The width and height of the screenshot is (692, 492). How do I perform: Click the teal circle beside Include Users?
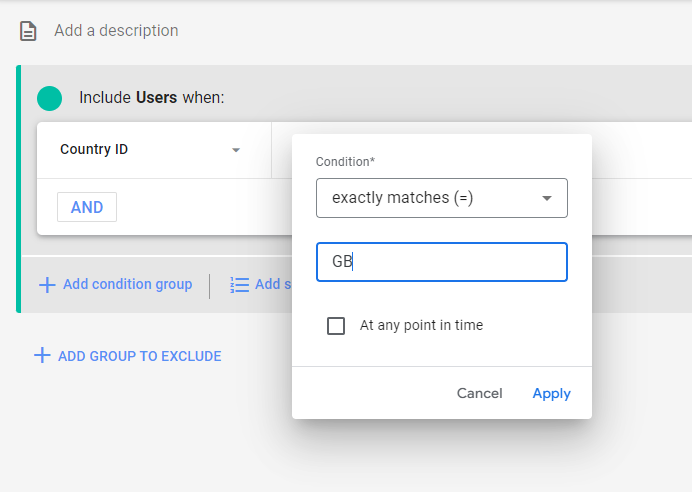click(49, 98)
